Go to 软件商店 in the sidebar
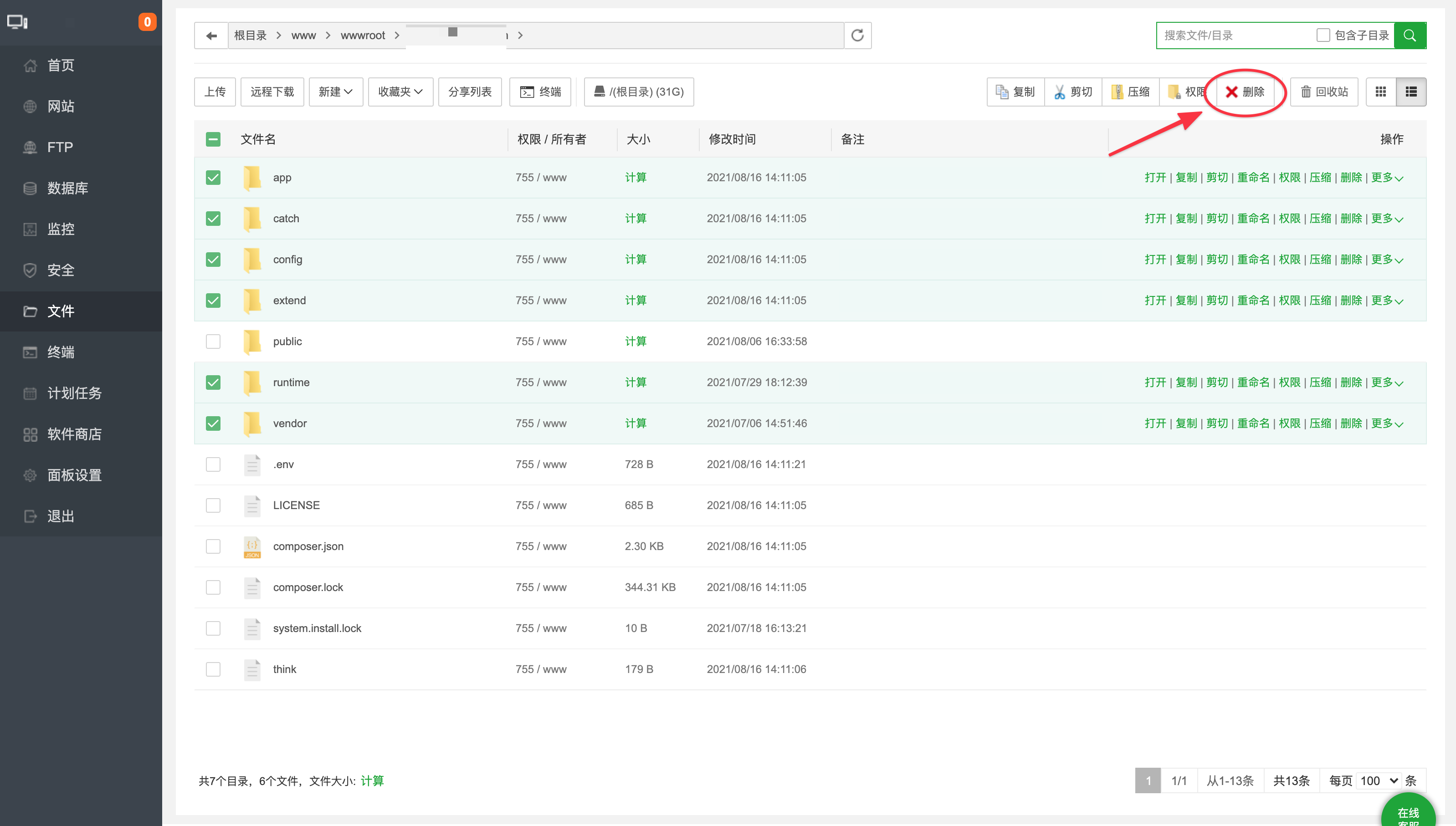The height and width of the screenshot is (826, 1456). [x=74, y=434]
